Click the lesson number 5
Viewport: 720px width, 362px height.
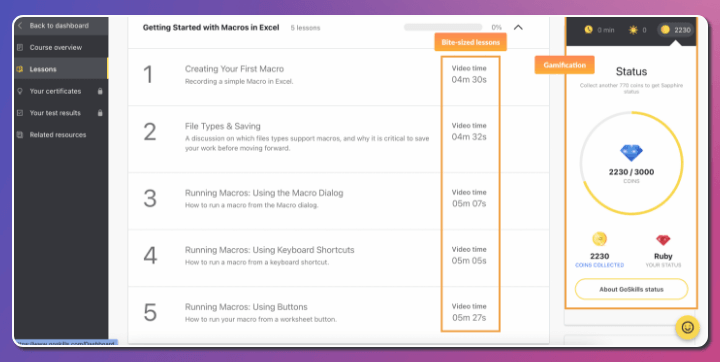[150, 313]
